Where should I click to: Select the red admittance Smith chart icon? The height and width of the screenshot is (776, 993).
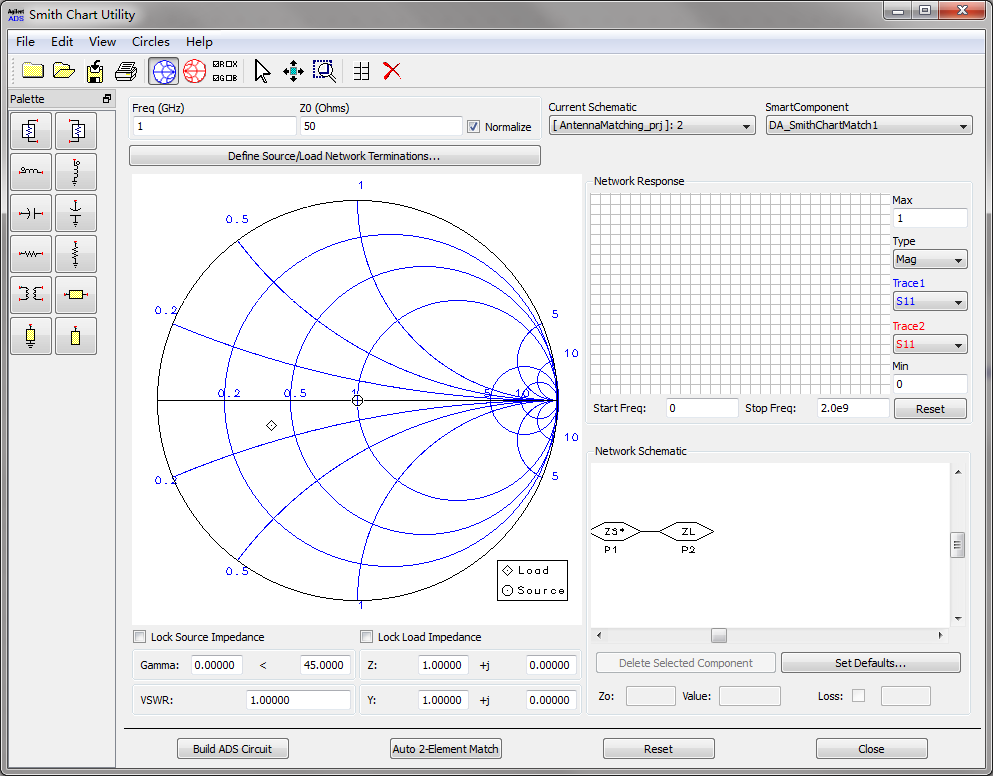click(x=194, y=71)
